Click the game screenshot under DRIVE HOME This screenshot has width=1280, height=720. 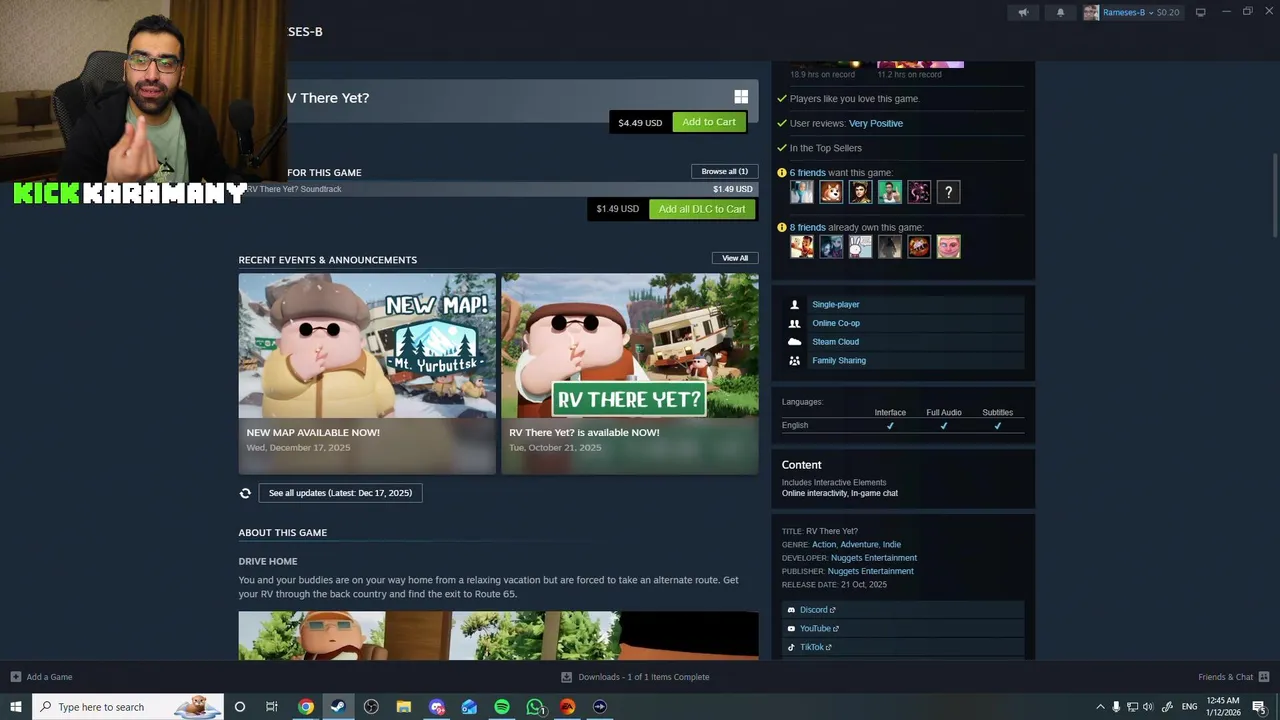[498, 636]
